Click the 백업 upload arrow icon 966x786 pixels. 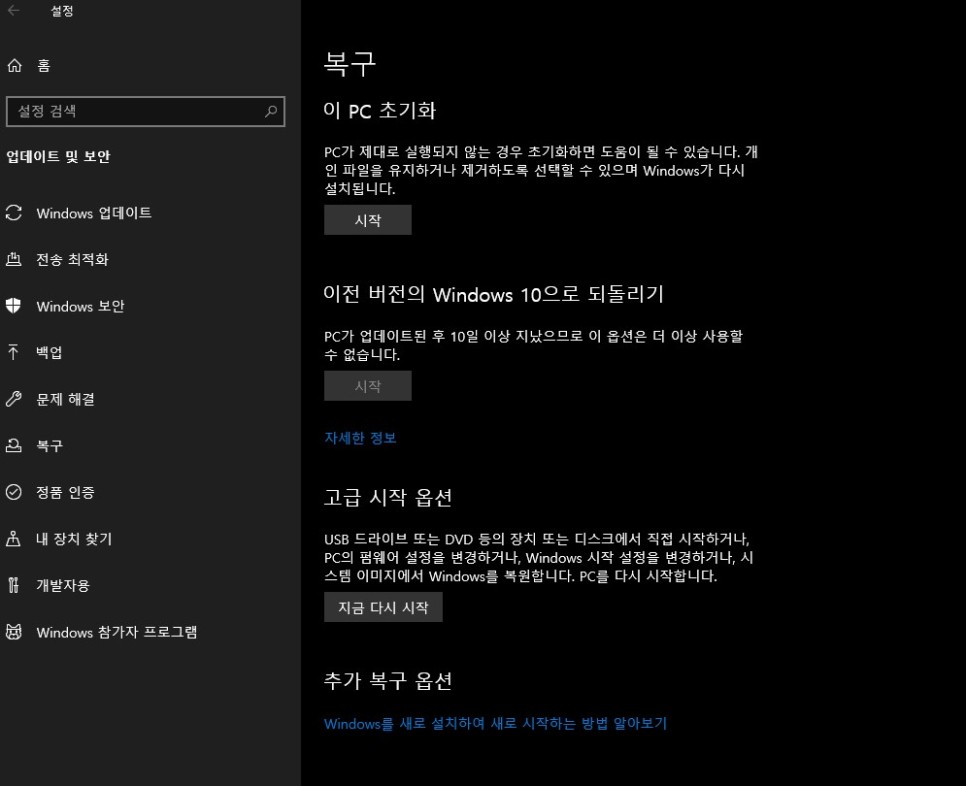(x=13, y=352)
